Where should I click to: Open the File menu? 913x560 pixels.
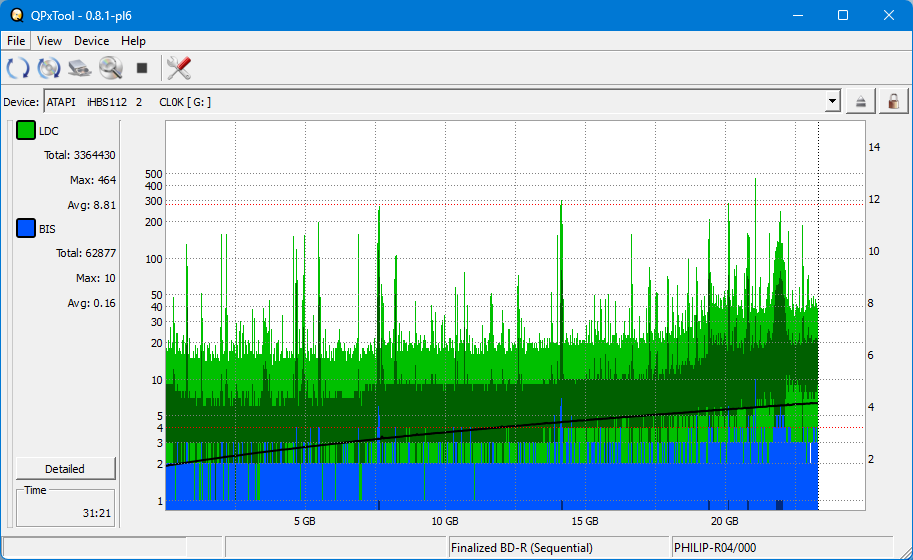(x=16, y=41)
